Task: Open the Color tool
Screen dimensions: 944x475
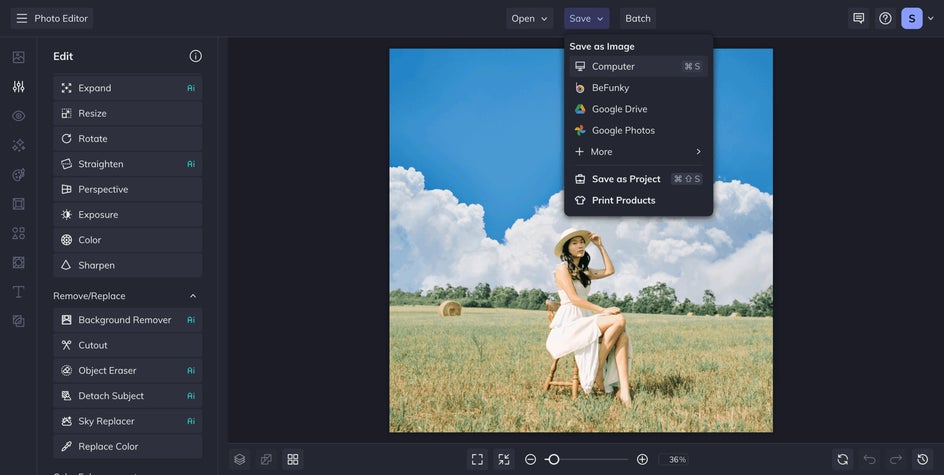Action: click(x=128, y=240)
